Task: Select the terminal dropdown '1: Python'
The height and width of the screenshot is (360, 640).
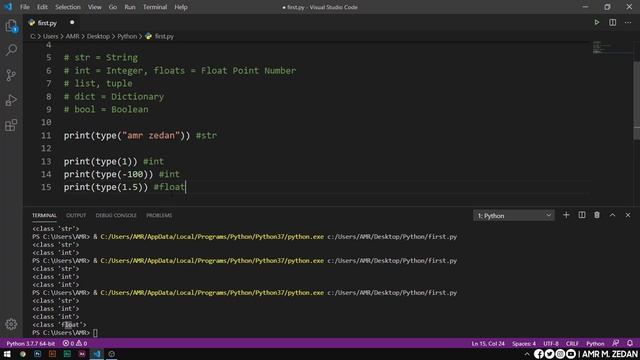Action: 513,216
